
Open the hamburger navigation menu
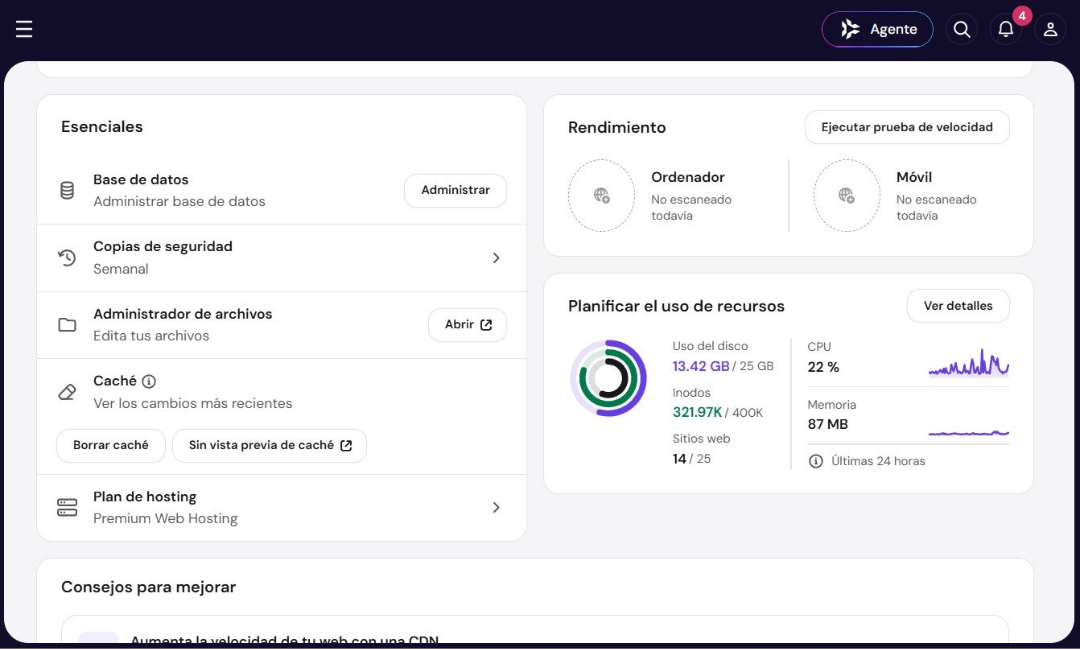24,29
